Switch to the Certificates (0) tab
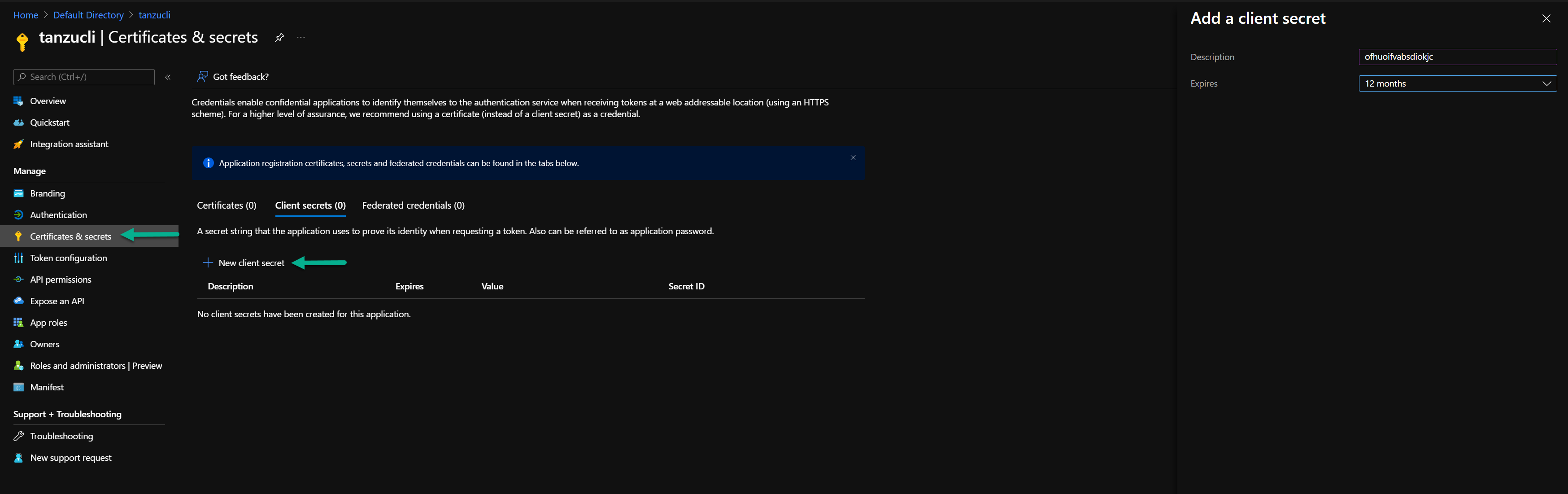The width and height of the screenshot is (1568, 494). 226,206
